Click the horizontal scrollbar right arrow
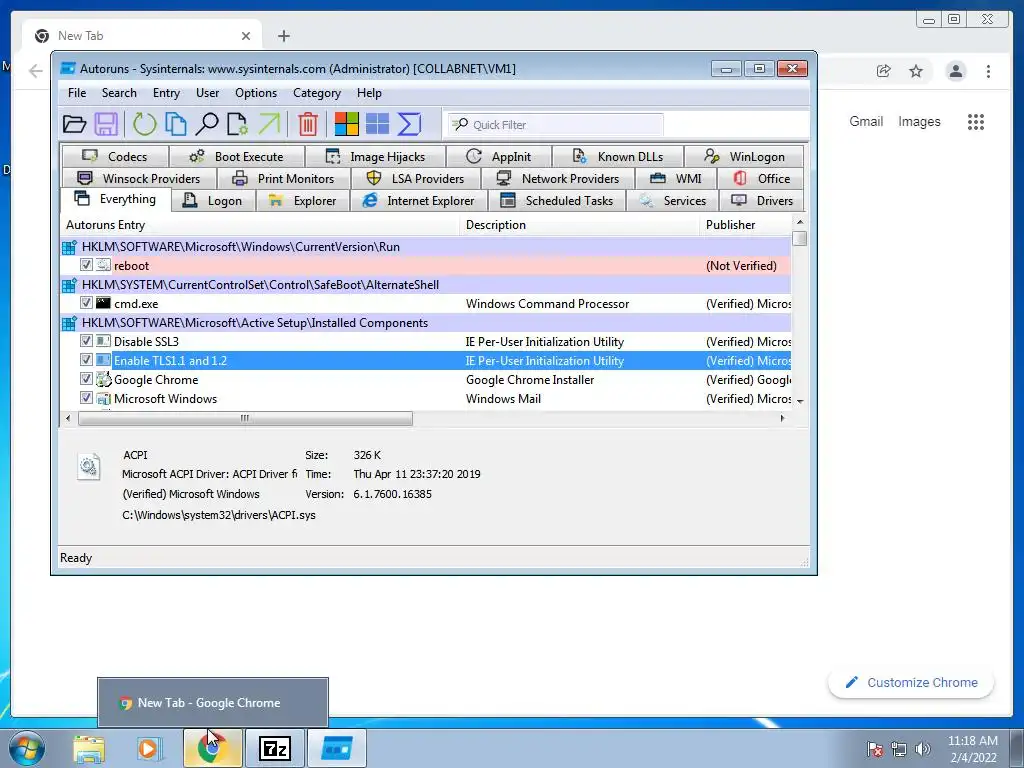Screen dimensions: 1024x768 [x=782, y=418]
